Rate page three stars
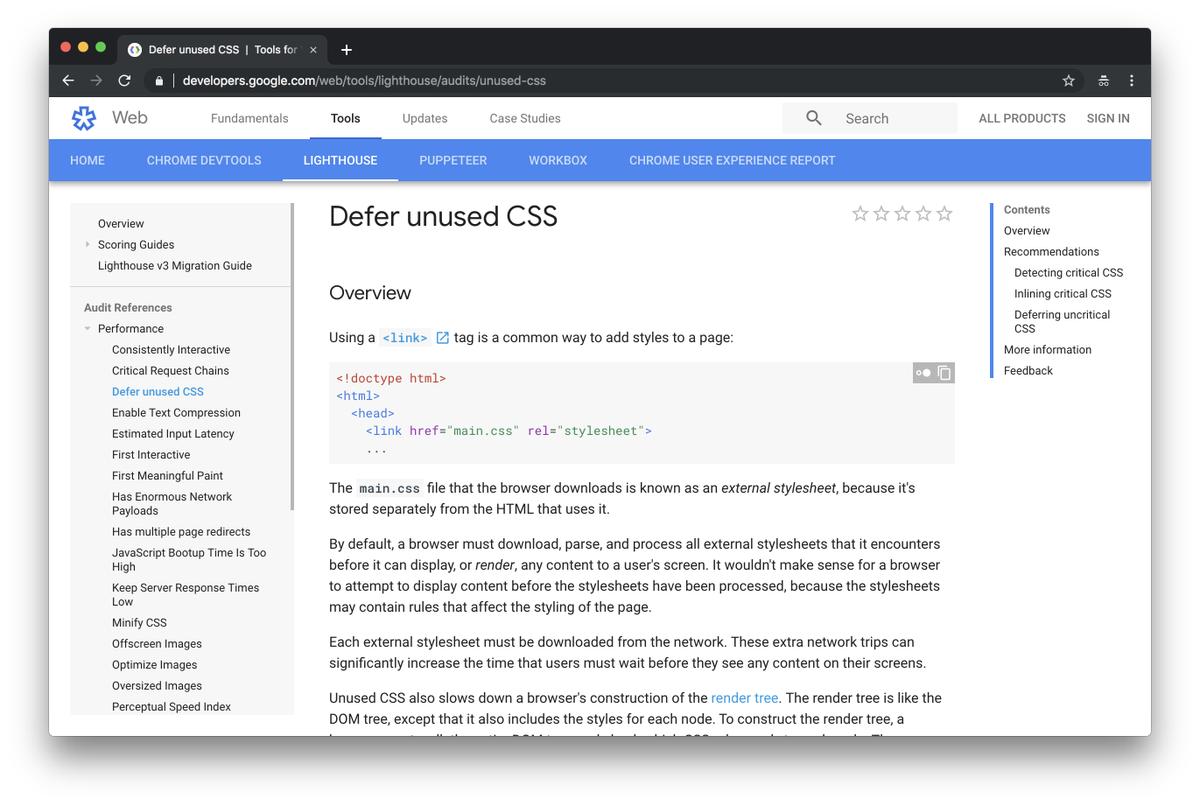This screenshot has height=806, width=1200. click(902, 213)
